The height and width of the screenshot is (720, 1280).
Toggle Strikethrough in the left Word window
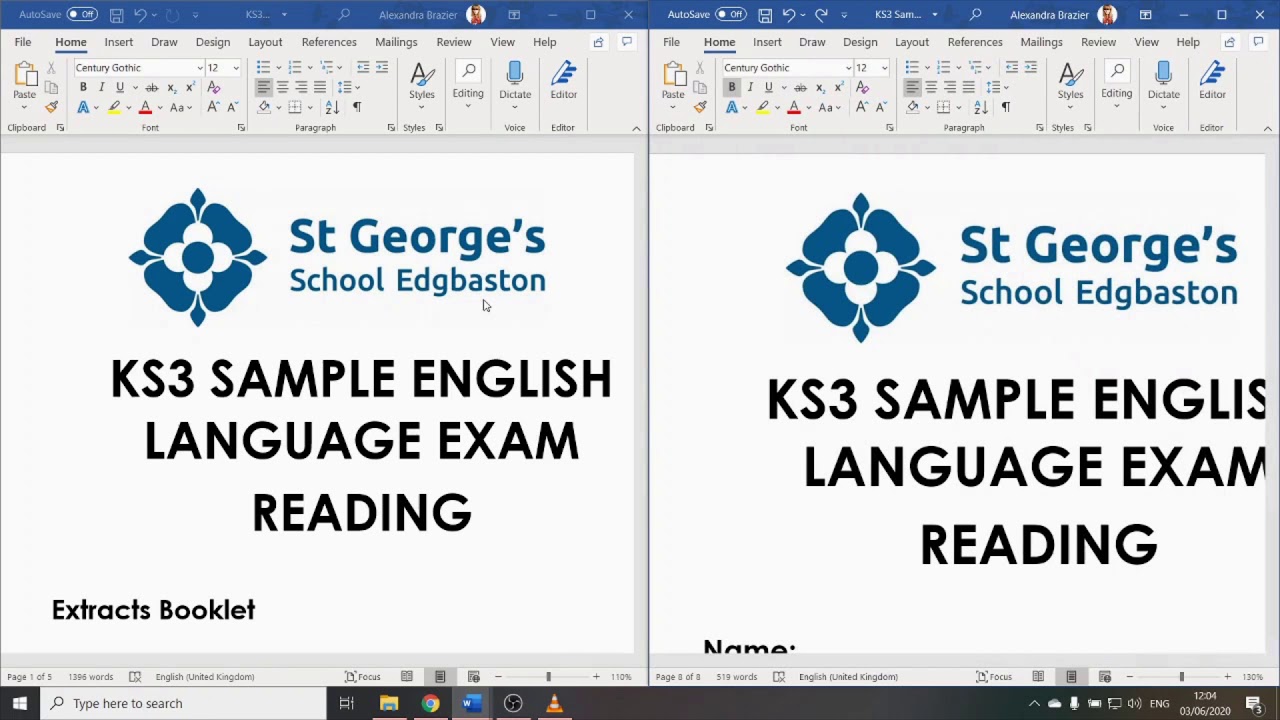(152, 87)
